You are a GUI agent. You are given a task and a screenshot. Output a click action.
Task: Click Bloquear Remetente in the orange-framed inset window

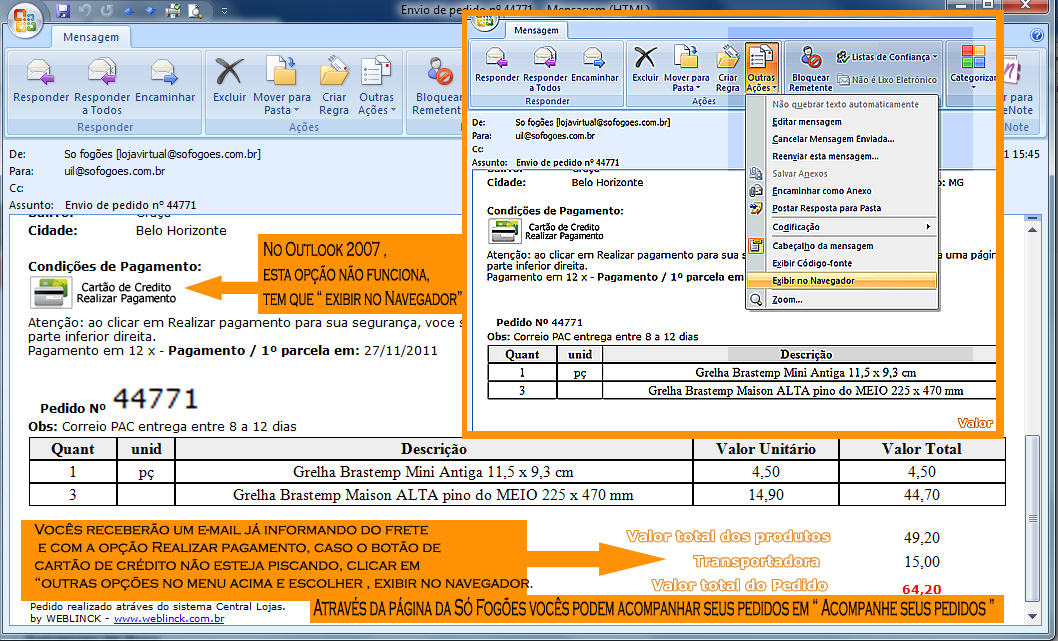point(810,69)
